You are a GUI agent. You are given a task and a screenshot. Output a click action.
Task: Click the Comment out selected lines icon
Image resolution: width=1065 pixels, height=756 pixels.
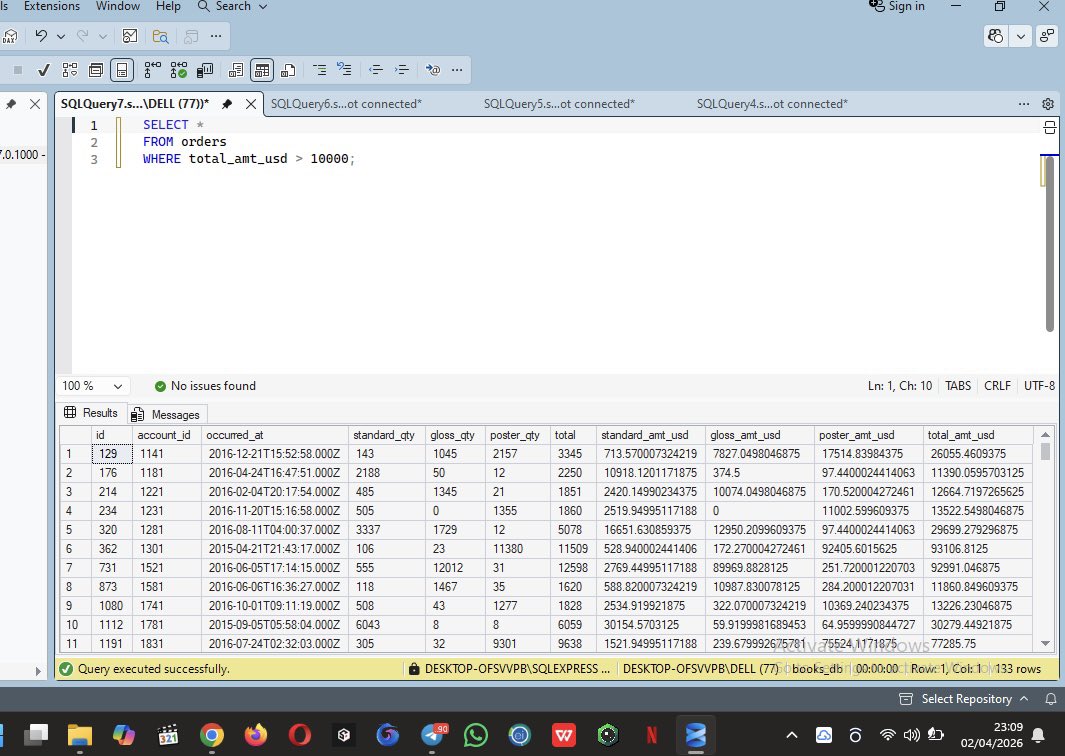(319, 70)
